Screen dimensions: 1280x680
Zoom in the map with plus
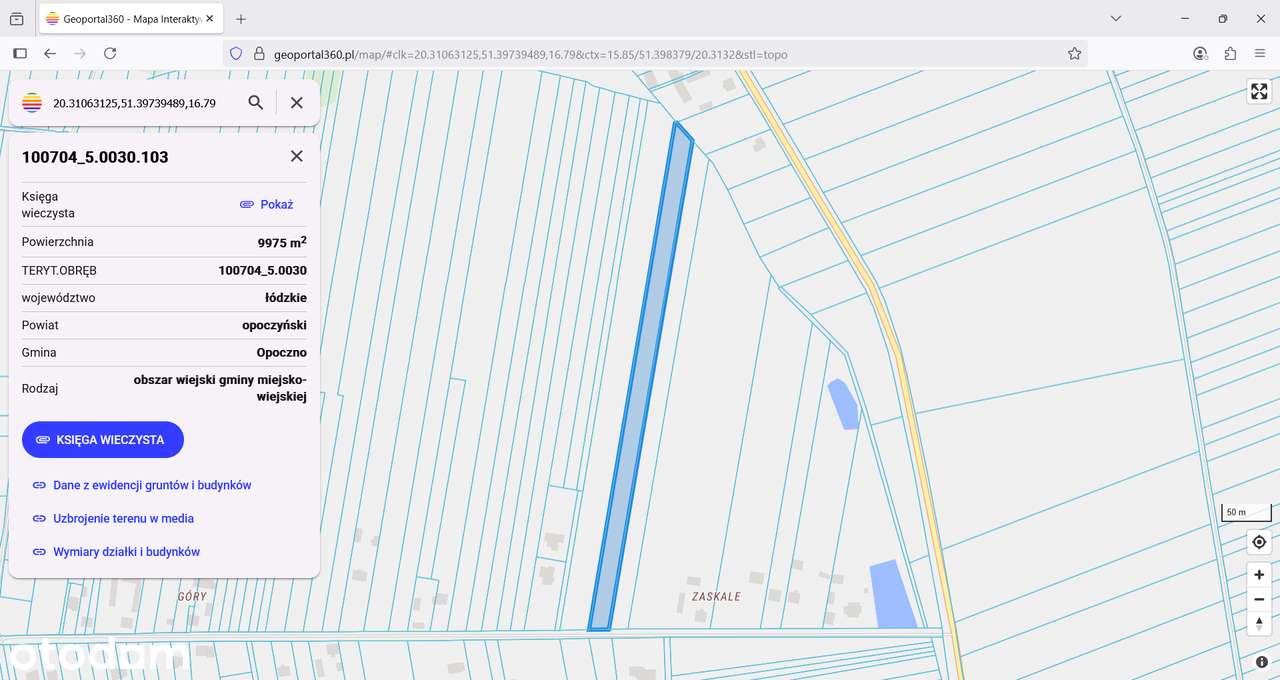pyautogui.click(x=1259, y=575)
